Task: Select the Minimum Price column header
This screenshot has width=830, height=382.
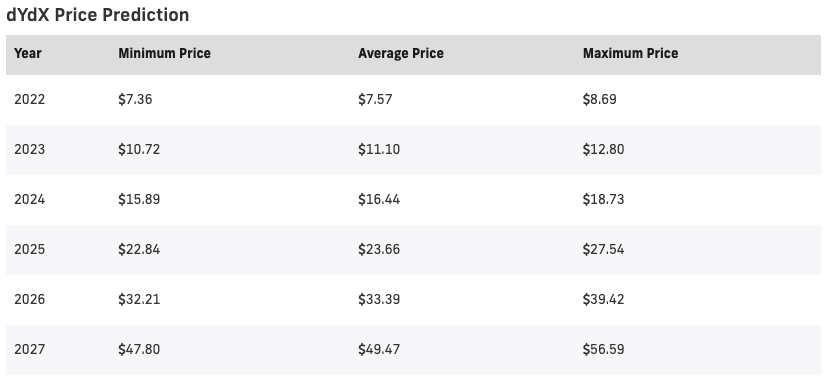Action: [165, 53]
